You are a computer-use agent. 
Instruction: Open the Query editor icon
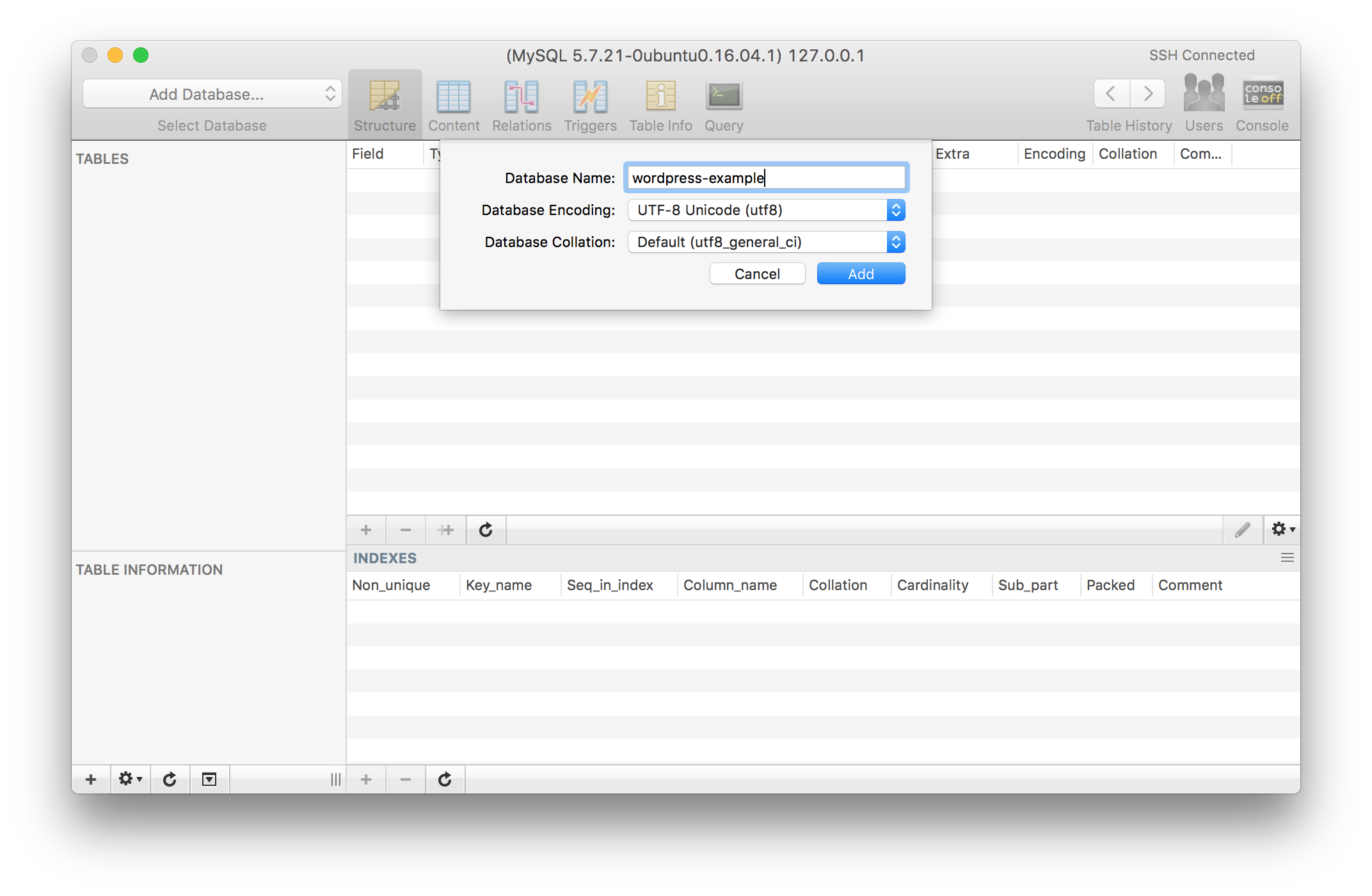[x=724, y=96]
